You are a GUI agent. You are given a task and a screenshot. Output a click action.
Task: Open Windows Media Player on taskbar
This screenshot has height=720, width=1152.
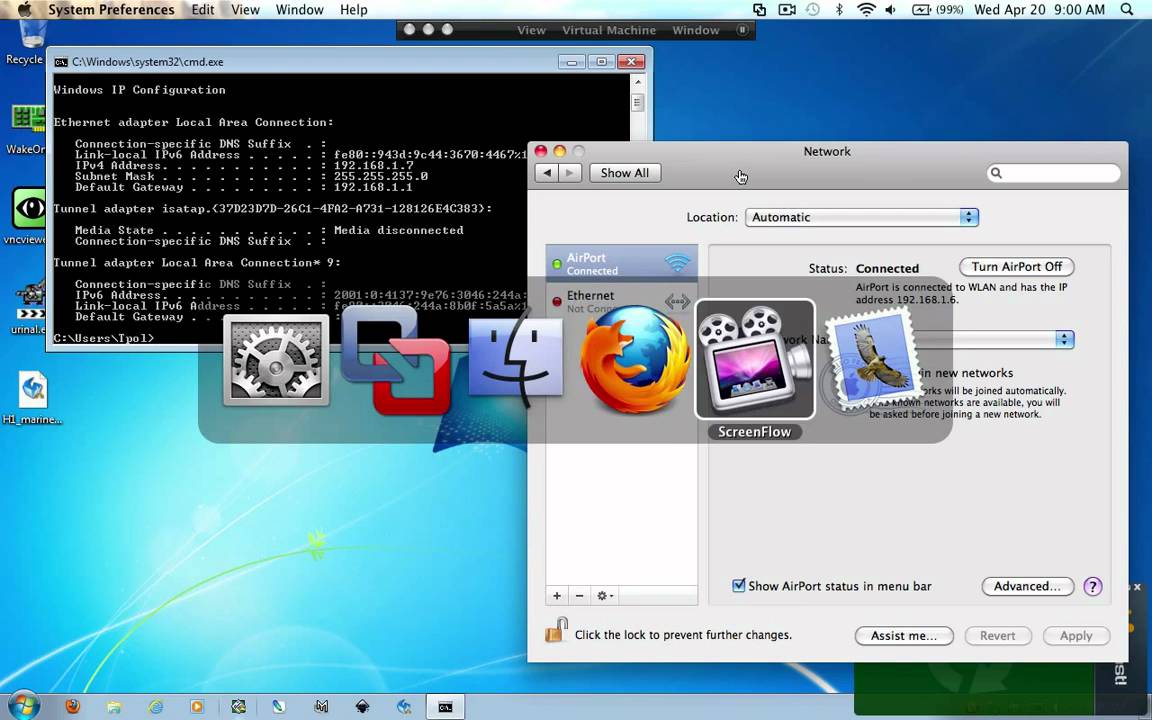coord(197,707)
